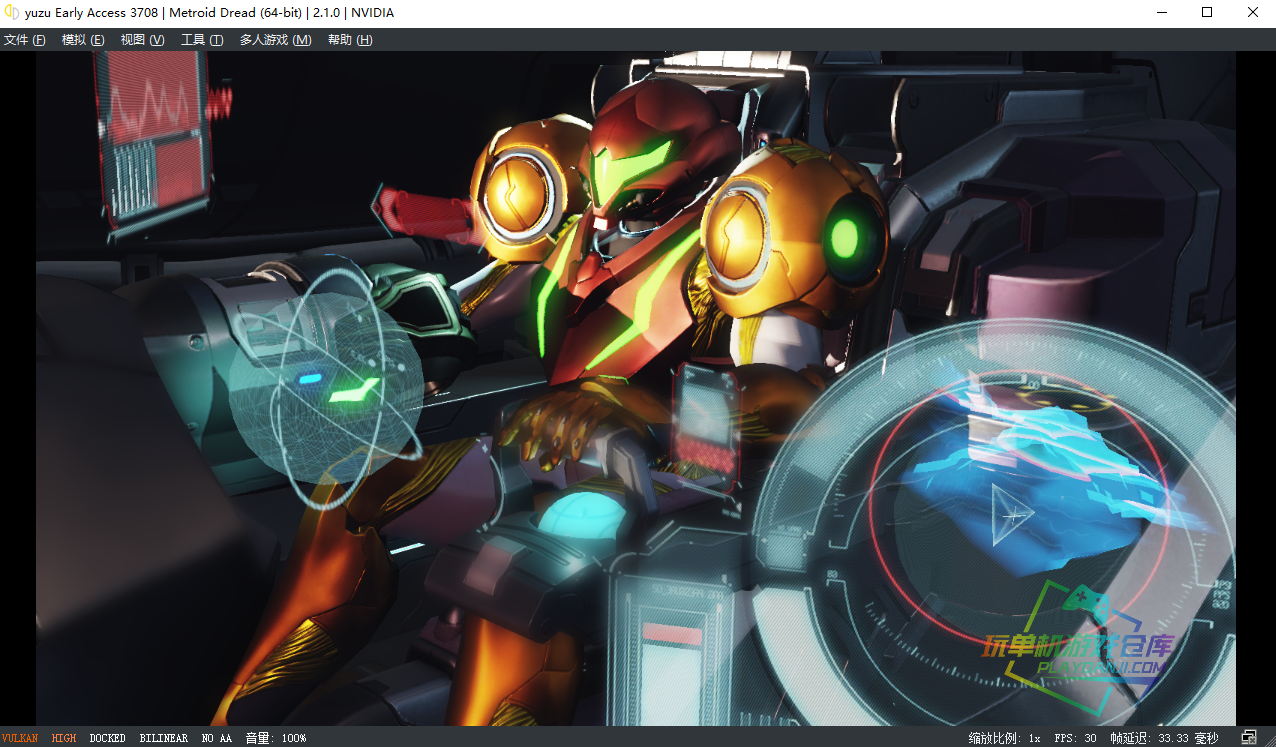Open the 文件 (F) menu
1276x747 pixels.
[x=25, y=40]
